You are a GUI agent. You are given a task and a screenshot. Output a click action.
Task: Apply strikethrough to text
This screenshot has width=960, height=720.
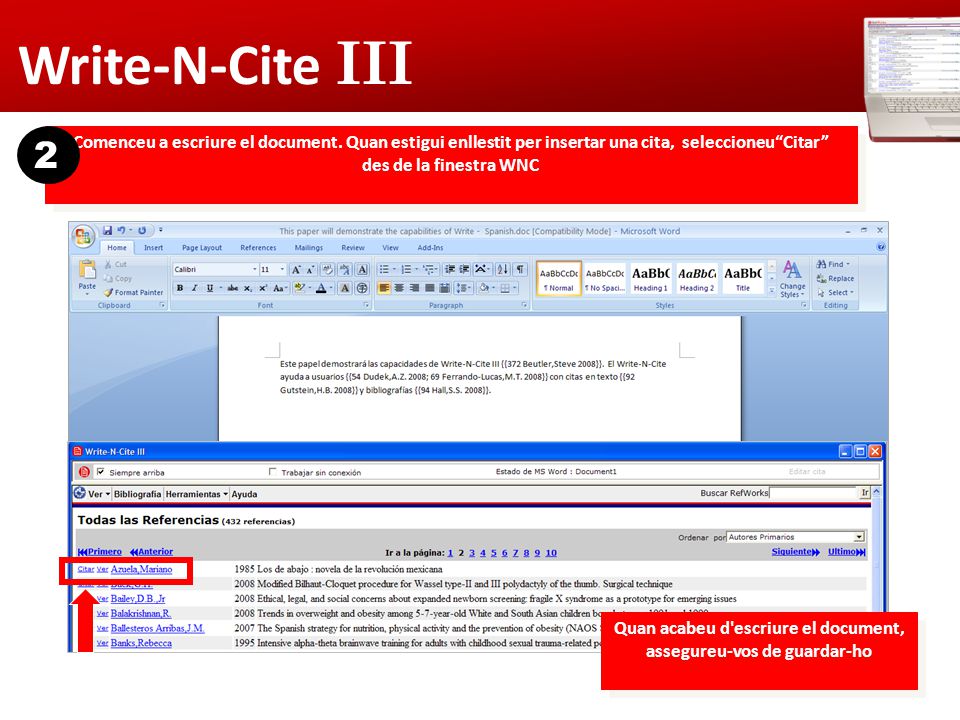(233, 288)
